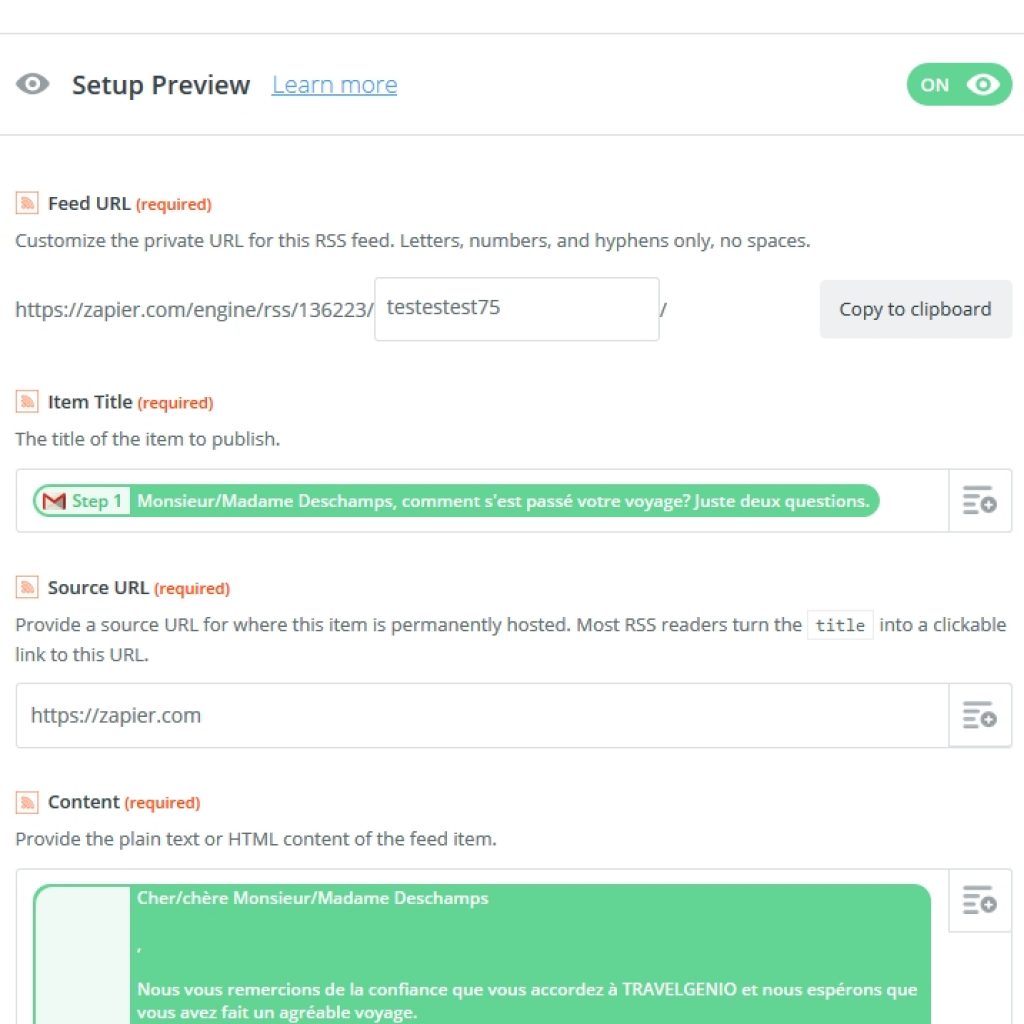1024x1024 pixels.
Task: Open insert-field menu for Content
Action: (980, 901)
